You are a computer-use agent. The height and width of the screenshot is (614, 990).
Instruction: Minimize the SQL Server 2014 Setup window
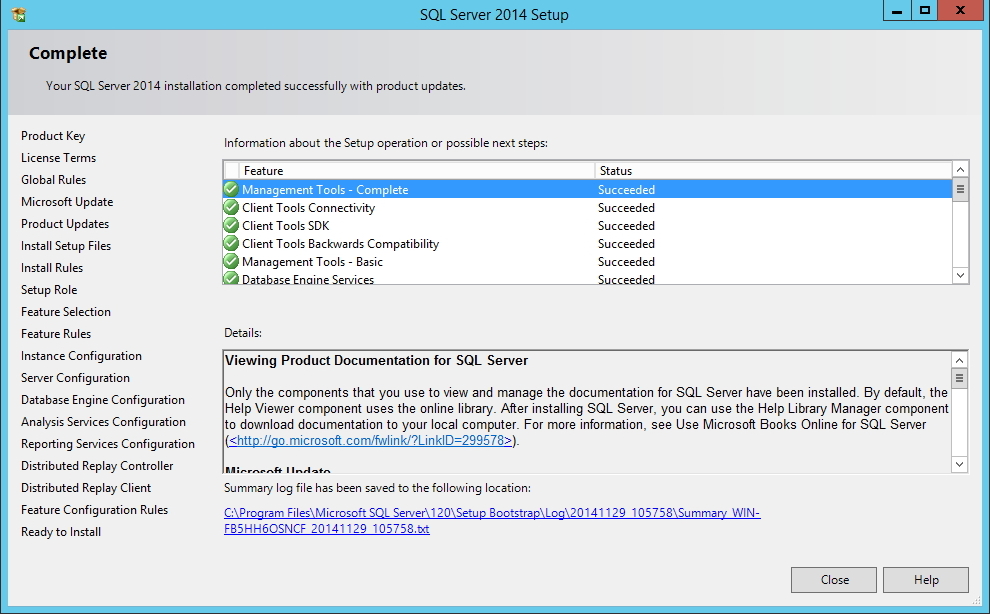click(897, 11)
